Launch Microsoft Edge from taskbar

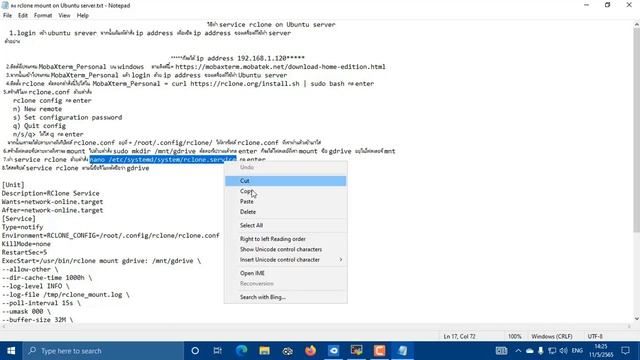(x=242, y=351)
